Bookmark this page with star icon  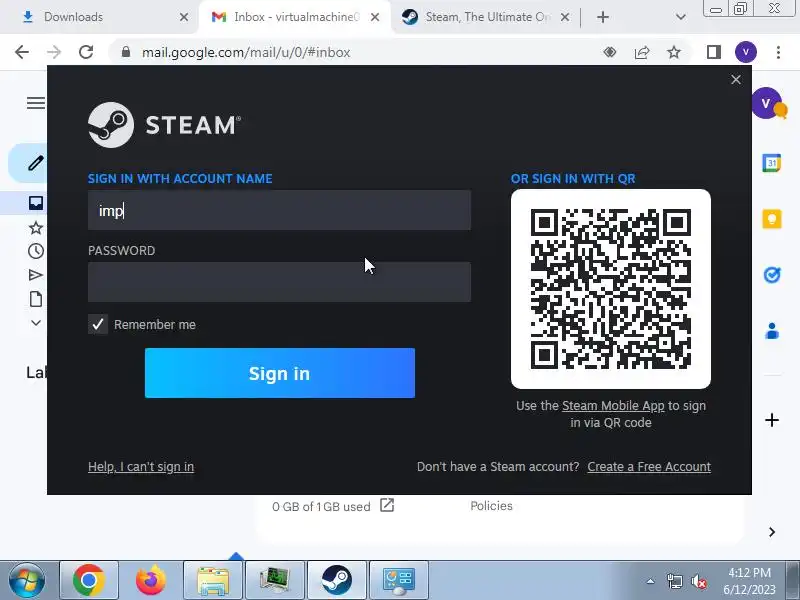click(674, 52)
